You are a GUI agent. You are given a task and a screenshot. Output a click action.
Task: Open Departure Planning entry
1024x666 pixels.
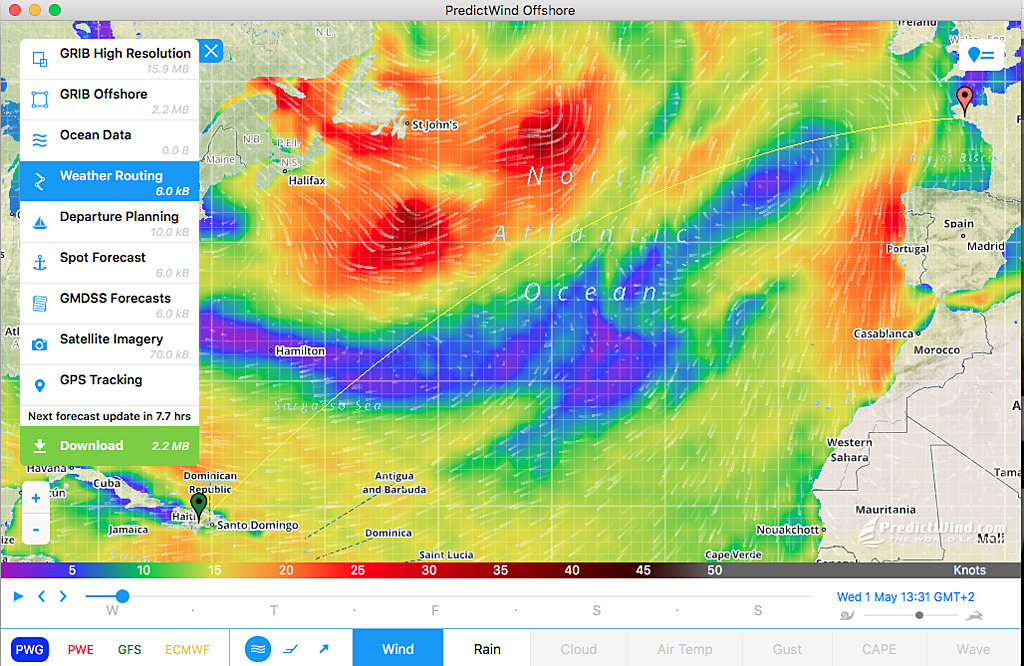(110, 223)
